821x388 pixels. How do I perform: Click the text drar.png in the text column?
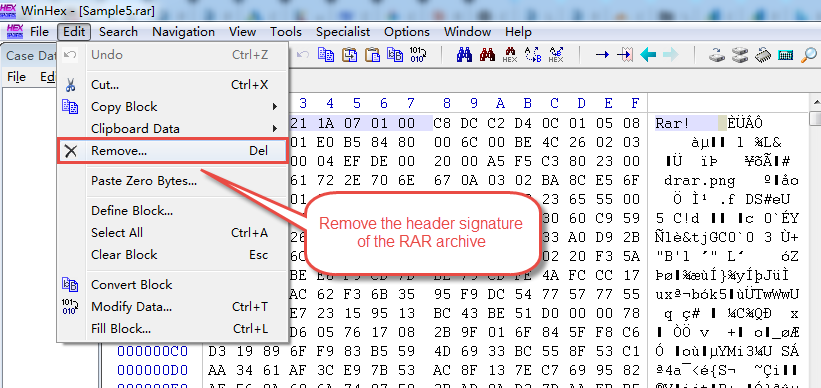(x=700, y=181)
